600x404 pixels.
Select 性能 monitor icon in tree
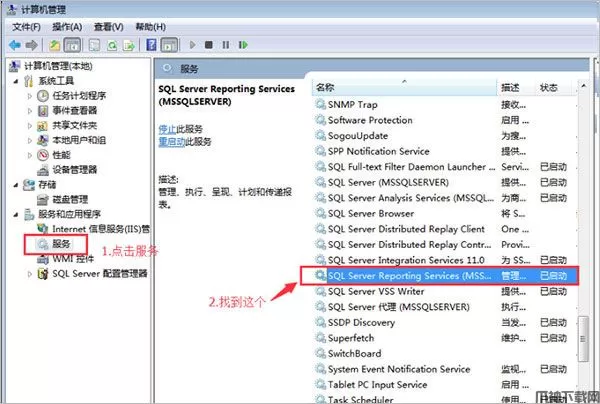pyautogui.click(x=42, y=155)
